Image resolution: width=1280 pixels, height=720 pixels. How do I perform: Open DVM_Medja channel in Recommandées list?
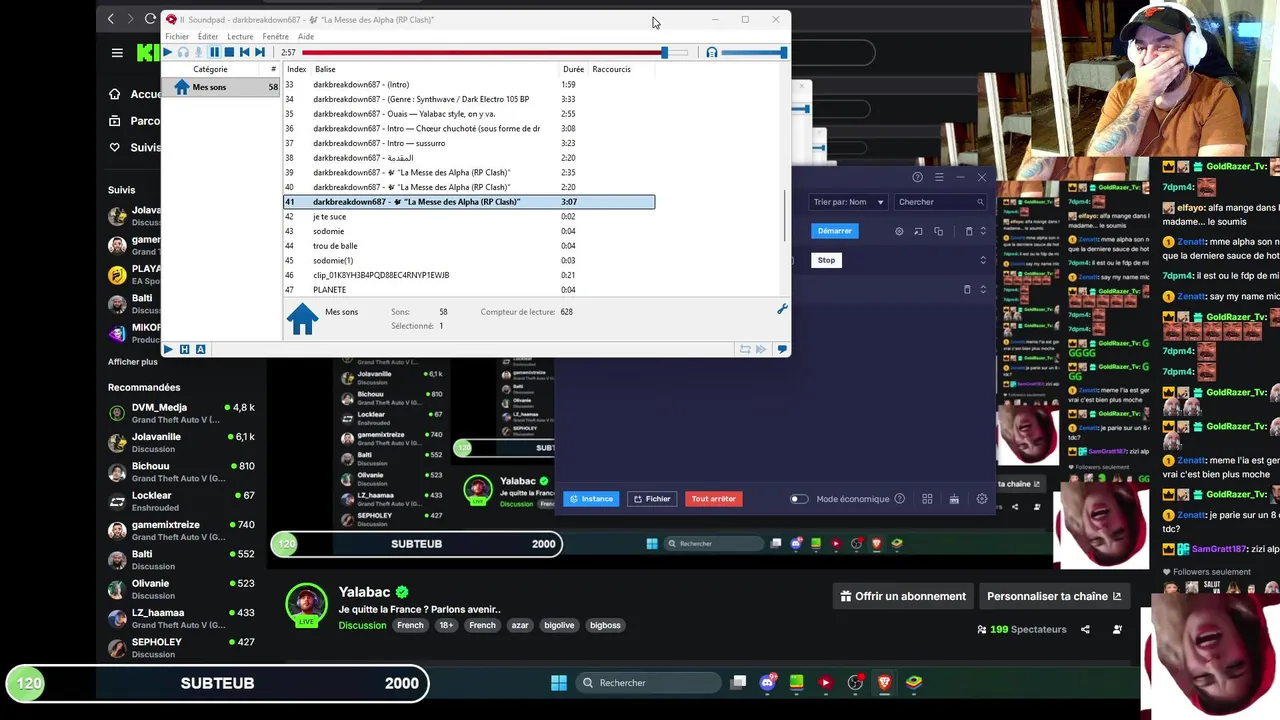(x=182, y=413)
